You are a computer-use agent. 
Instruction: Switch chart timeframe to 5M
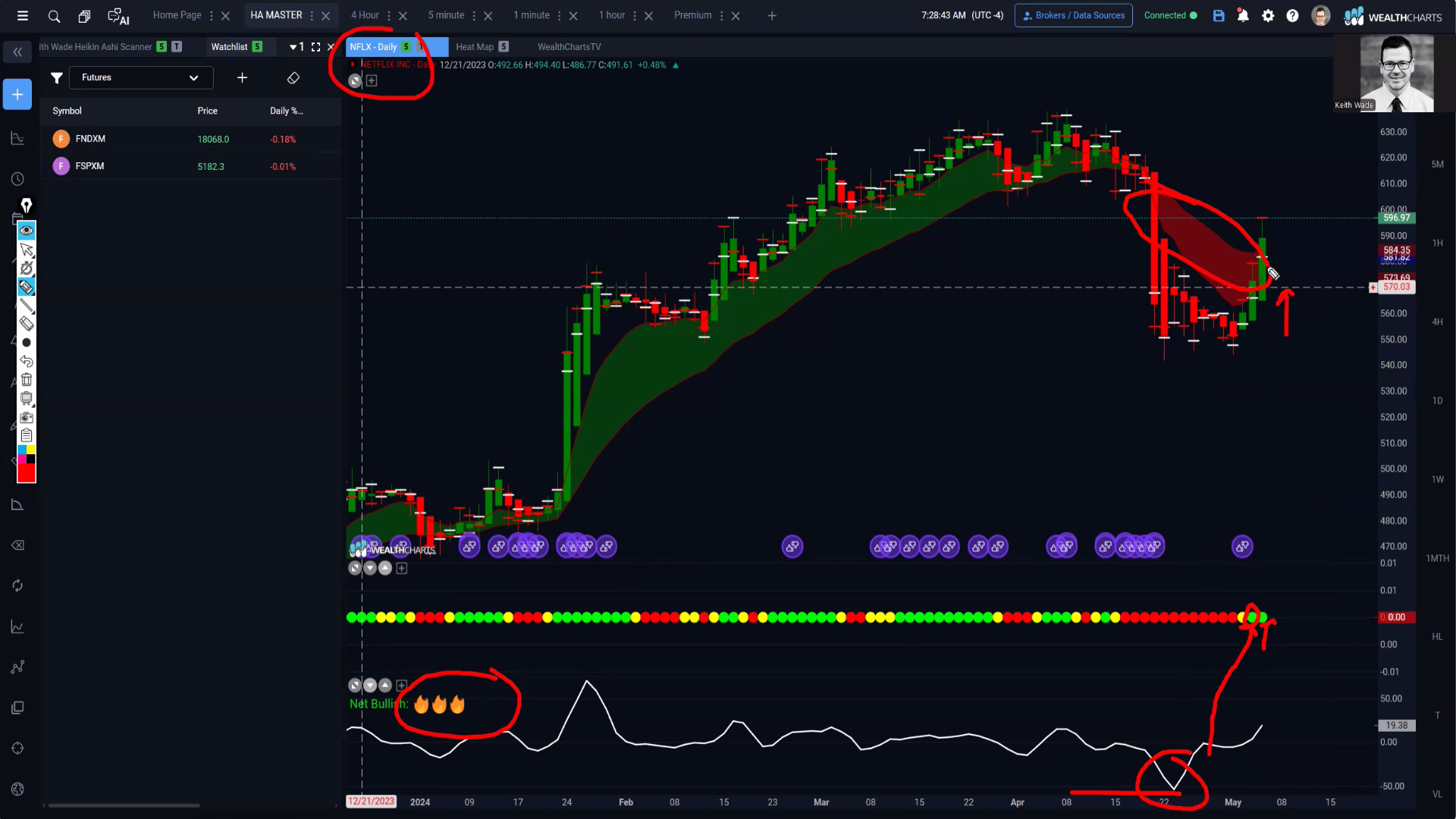(x=1437, y=165)
